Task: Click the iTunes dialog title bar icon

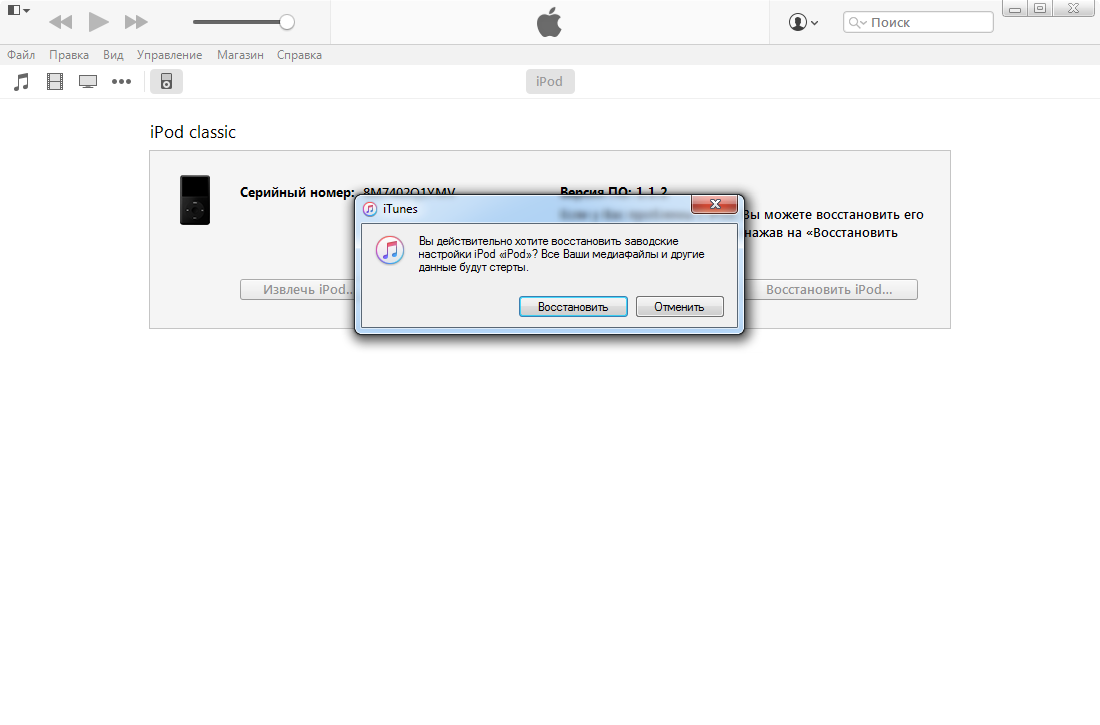Action: click(x=370, y=208)
